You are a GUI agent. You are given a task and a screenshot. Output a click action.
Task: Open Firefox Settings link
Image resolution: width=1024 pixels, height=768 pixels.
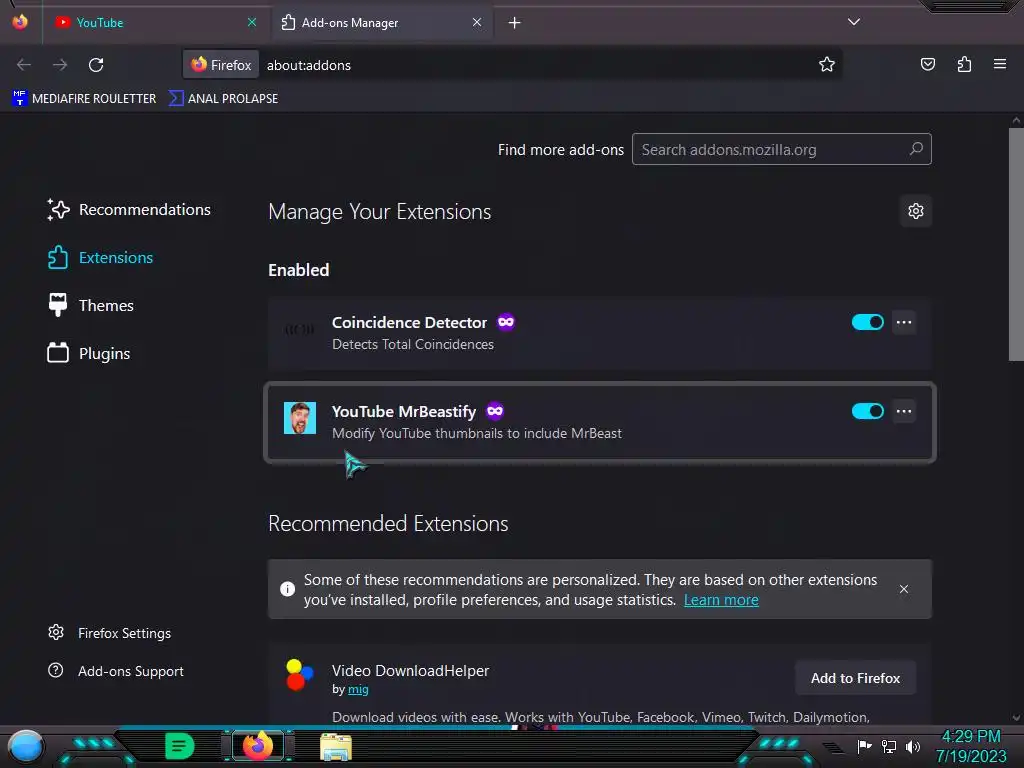coord(110,633)
